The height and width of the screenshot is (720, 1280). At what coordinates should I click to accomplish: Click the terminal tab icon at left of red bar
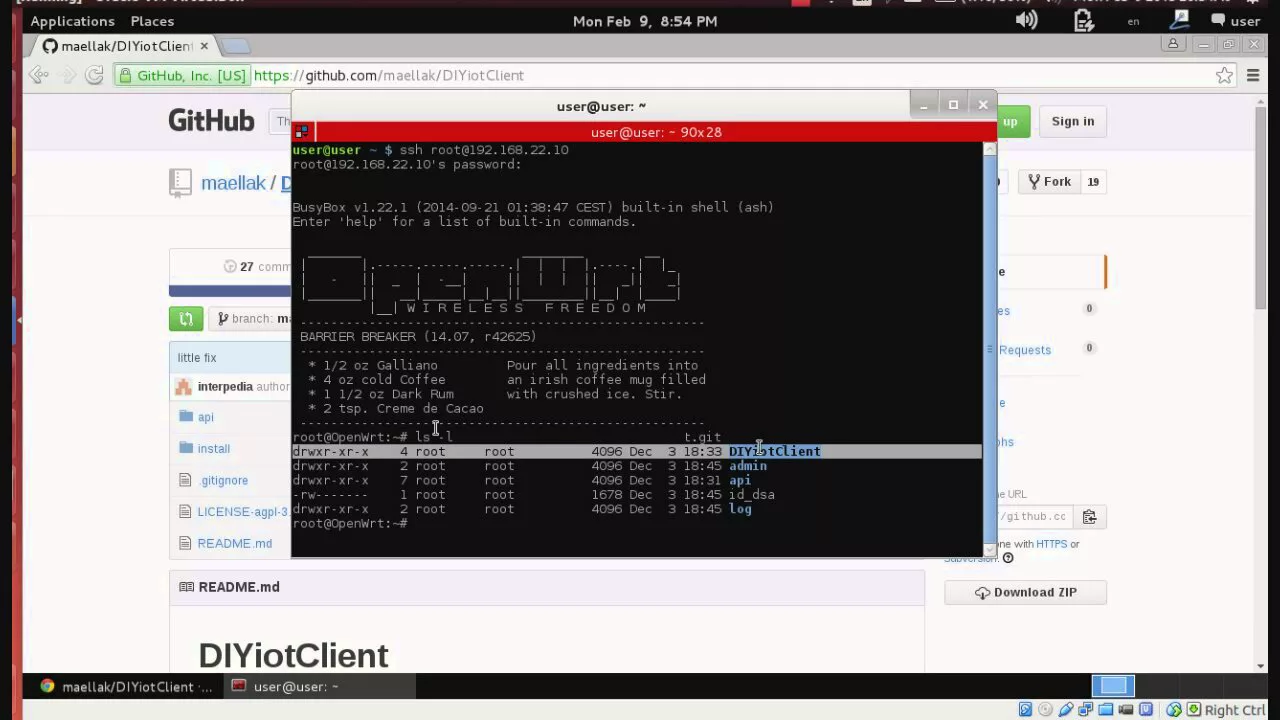point(301,132)
